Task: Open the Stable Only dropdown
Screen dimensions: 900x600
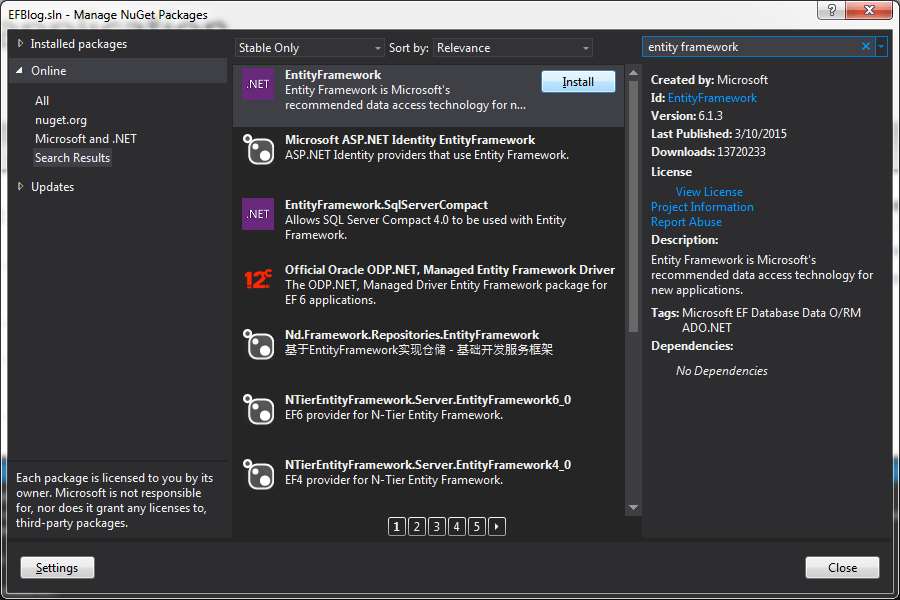Action: (309, 48)
